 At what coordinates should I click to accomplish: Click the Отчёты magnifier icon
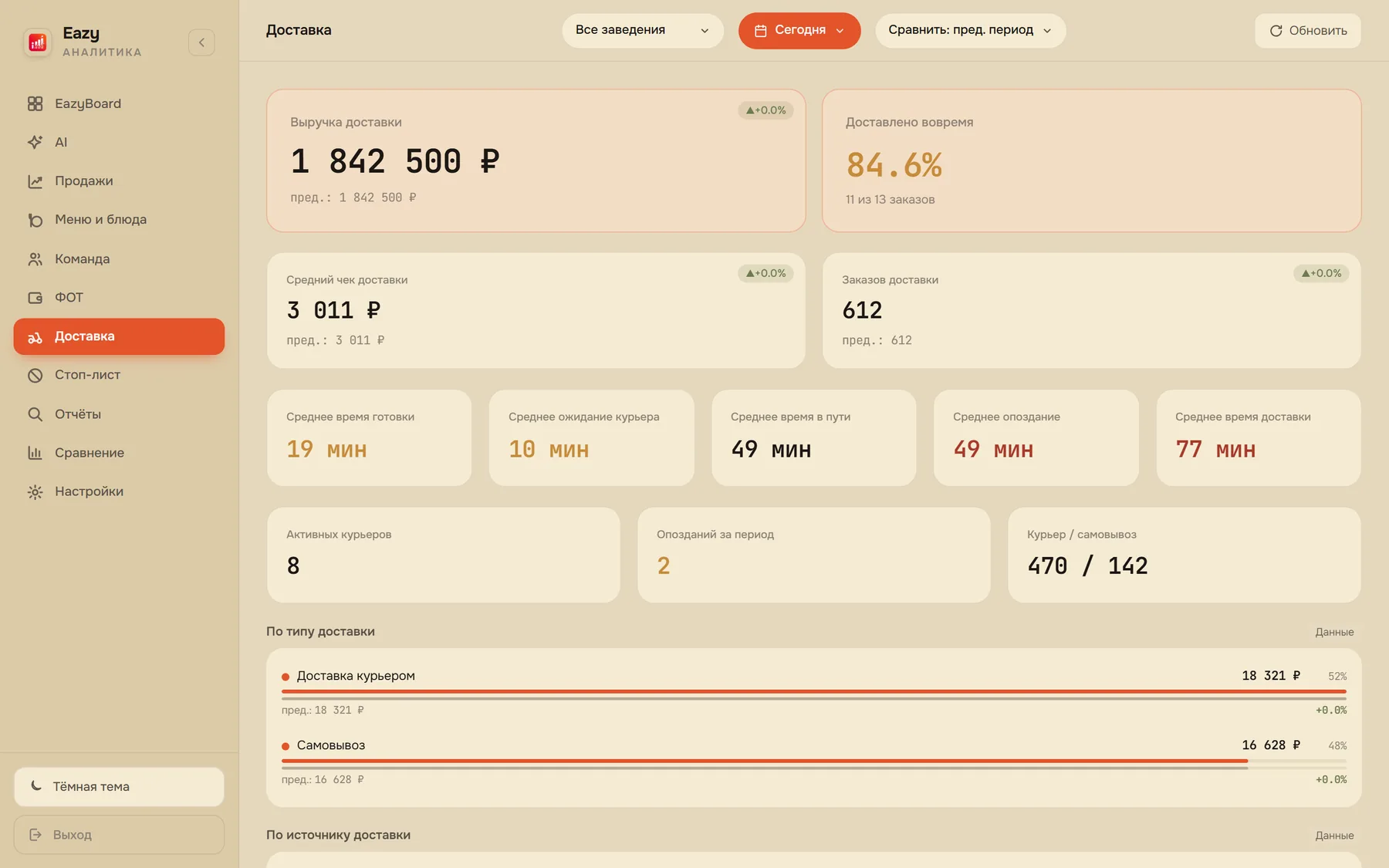(35, 414)
